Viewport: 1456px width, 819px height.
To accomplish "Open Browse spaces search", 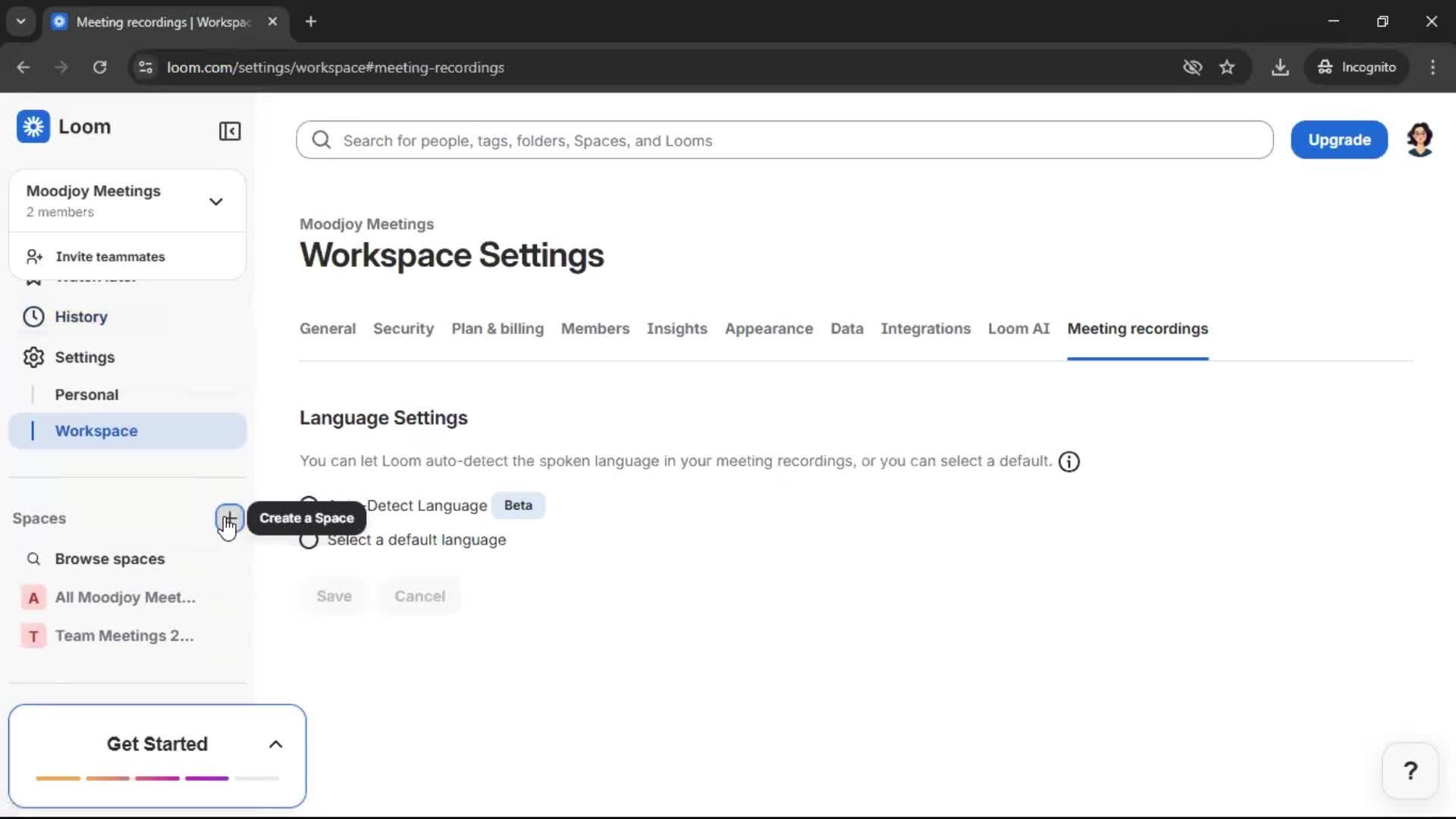I will pyautogui.click(x=109, y=559).
